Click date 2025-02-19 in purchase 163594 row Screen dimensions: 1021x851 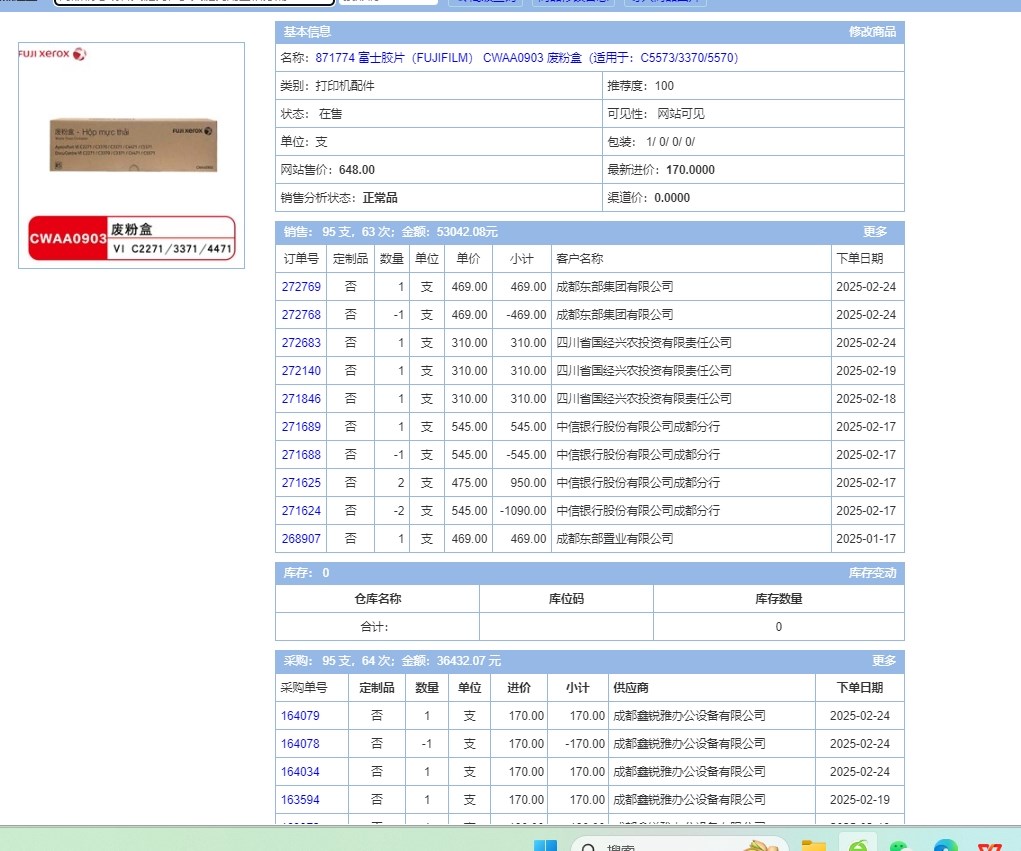click(x=860, y=800)
